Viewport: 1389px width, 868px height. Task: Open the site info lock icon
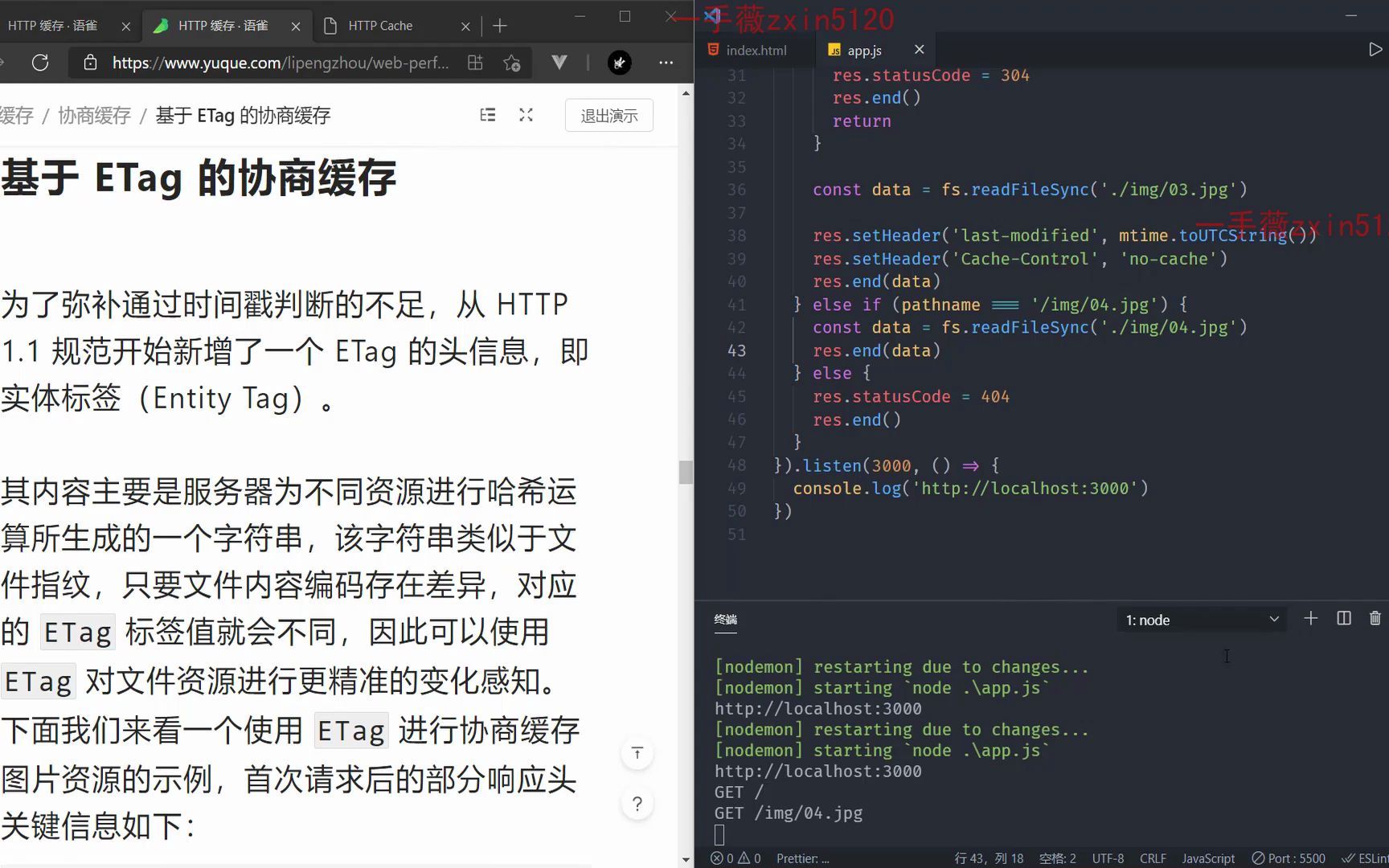90,63
